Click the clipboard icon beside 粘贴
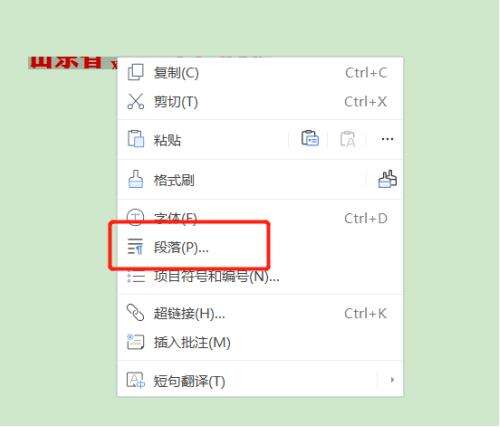 [x=136, y=139]
